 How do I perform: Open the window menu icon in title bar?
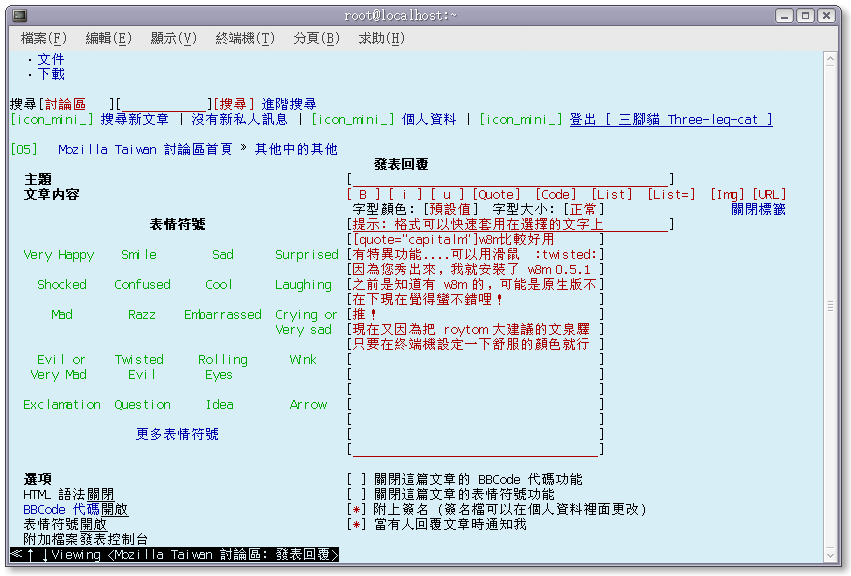pos(19,15)
